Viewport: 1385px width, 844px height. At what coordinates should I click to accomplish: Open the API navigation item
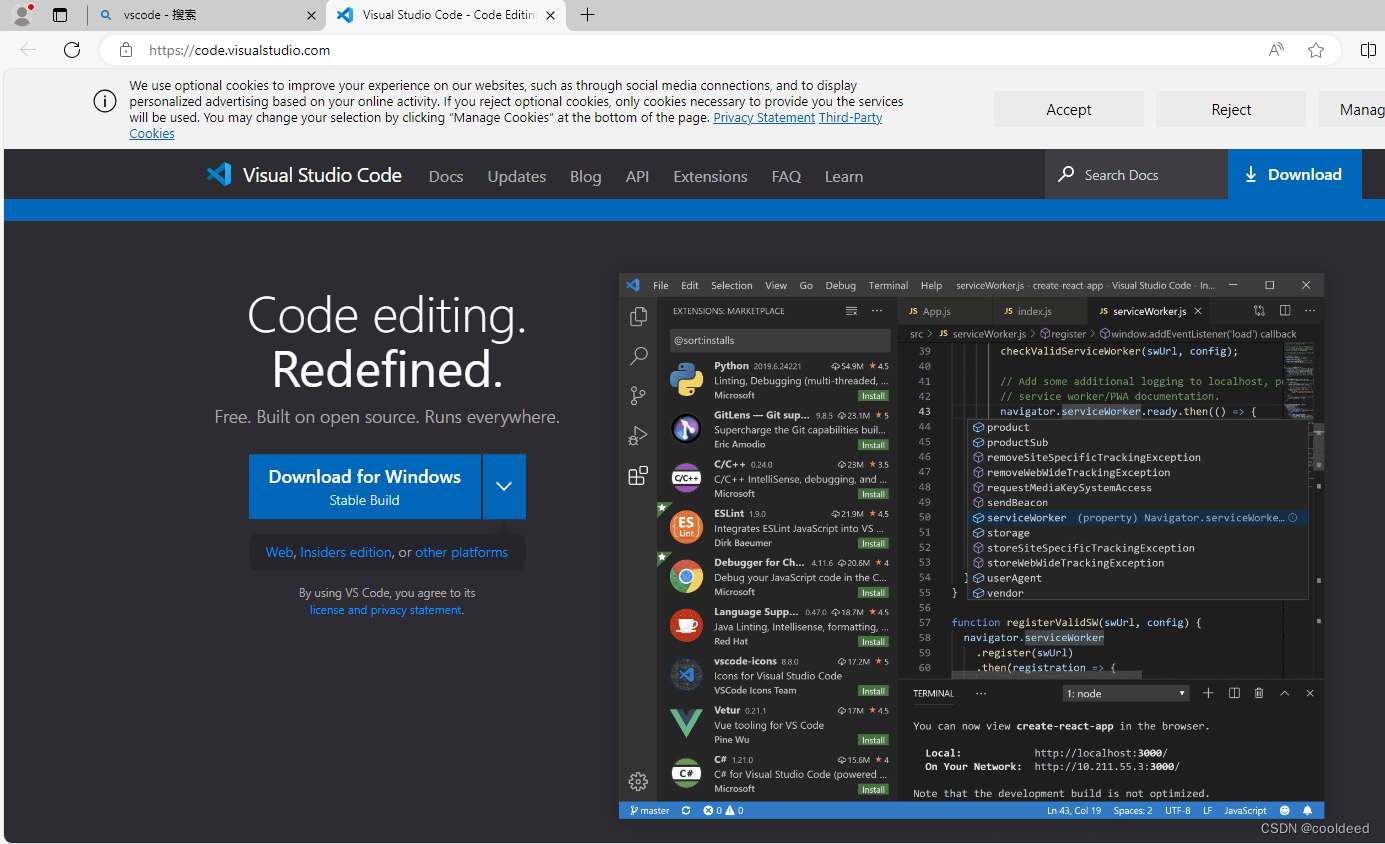click(x=637, y=176)
